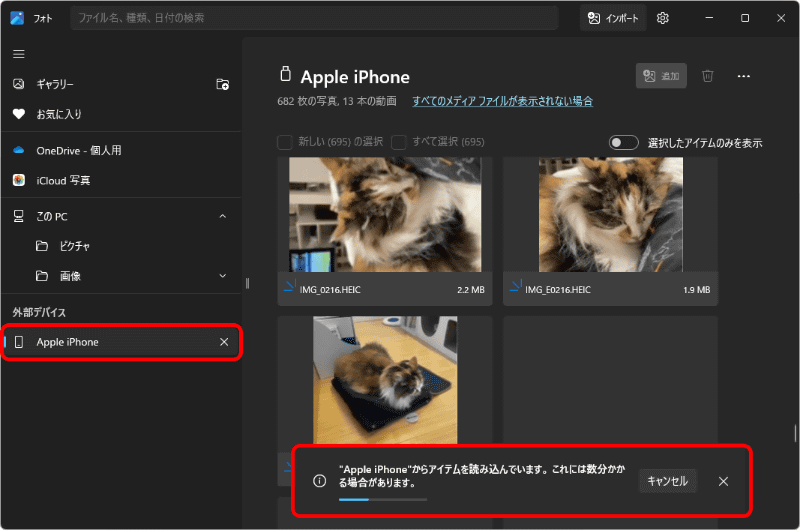Open the settings gear icon
This screenshot has height=530, width=800.
click(x=662, y=18)
